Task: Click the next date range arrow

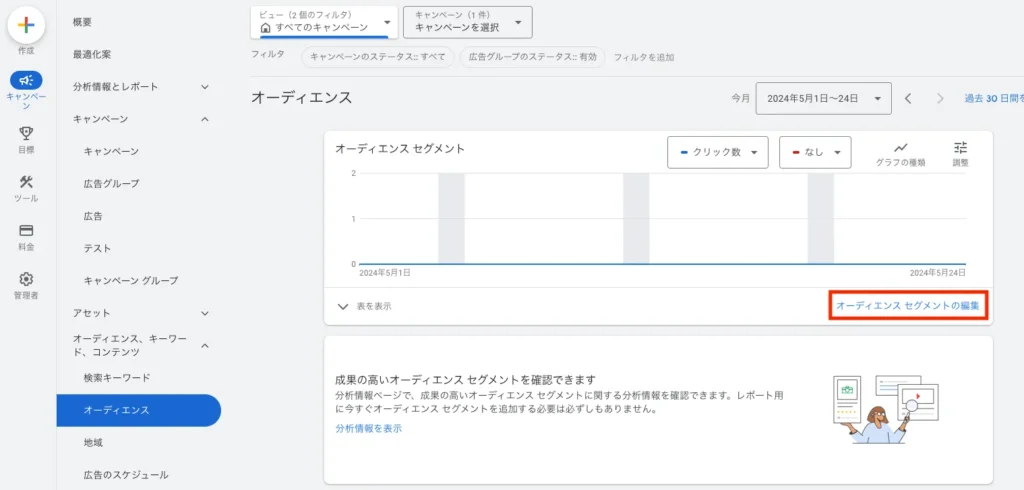Action: [940, 99]
